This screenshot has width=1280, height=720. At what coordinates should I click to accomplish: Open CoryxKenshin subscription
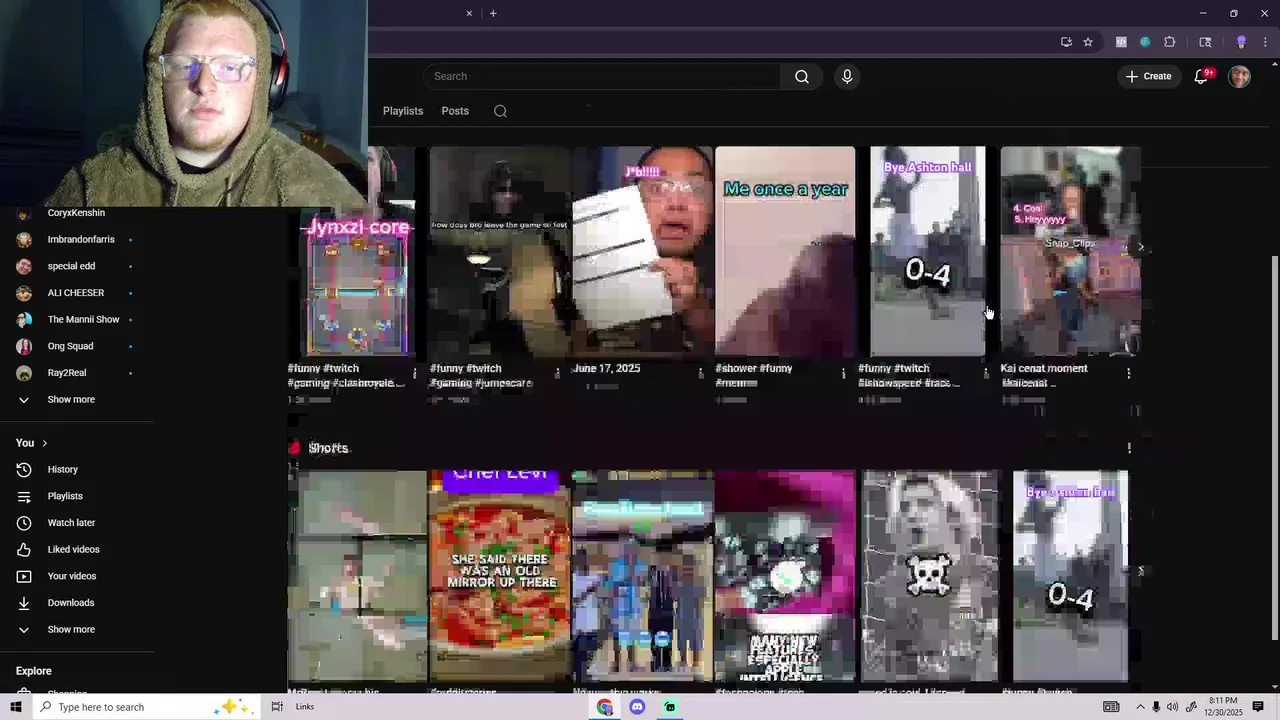(x=76, y=213)
